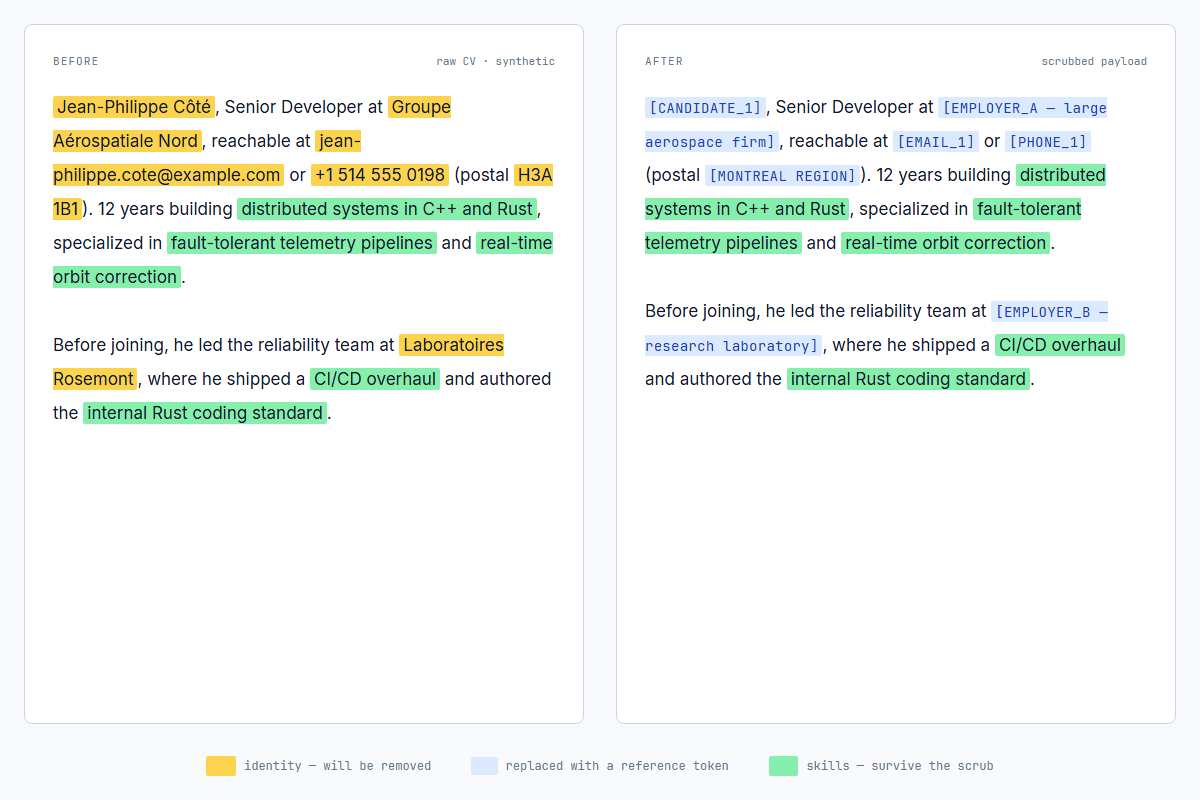Select the [PHONE_1] reference token
This screenshot has width=1200, height=800.
pos(1048,141)
